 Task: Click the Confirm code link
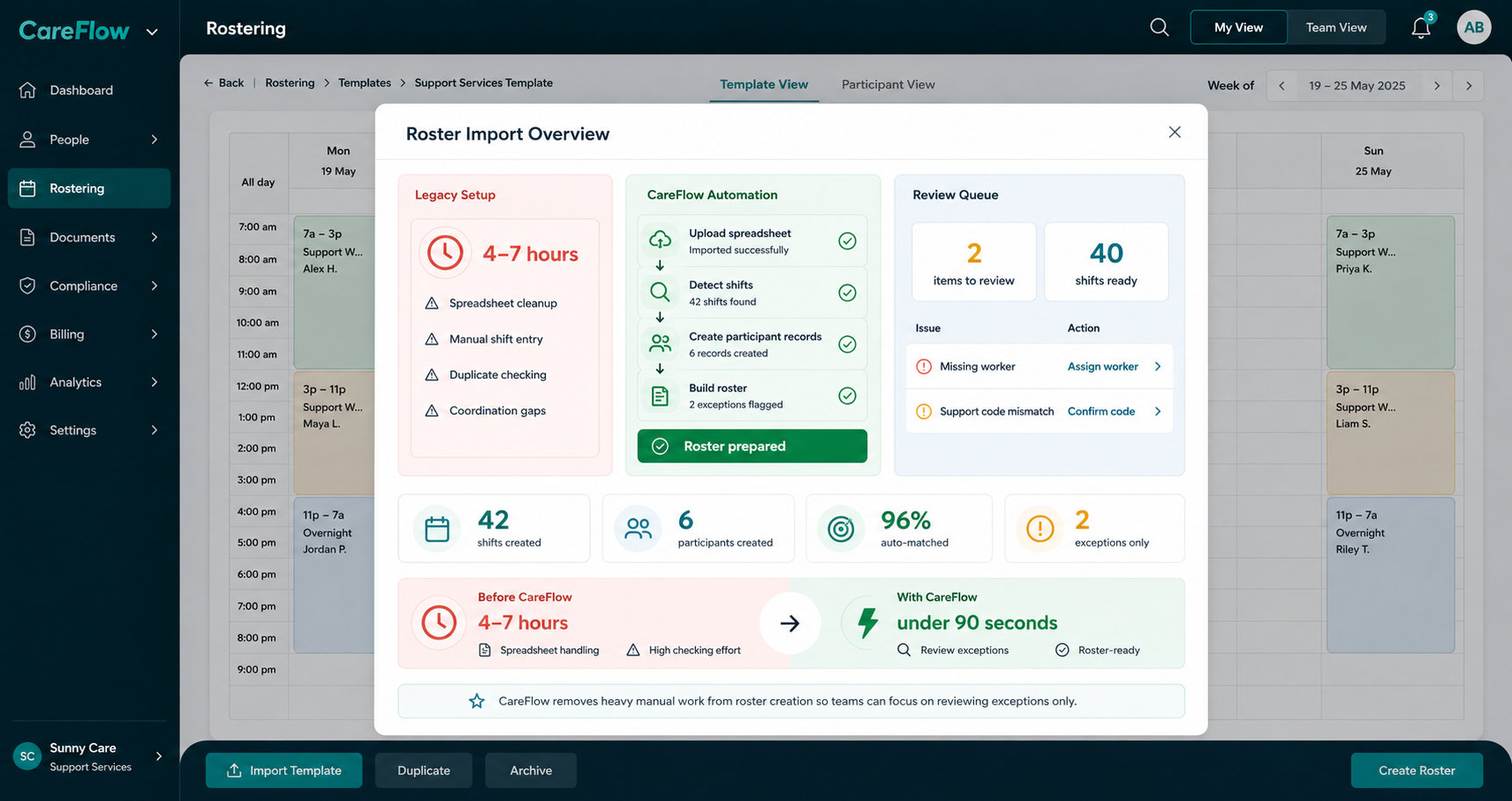click(1101, 411)
